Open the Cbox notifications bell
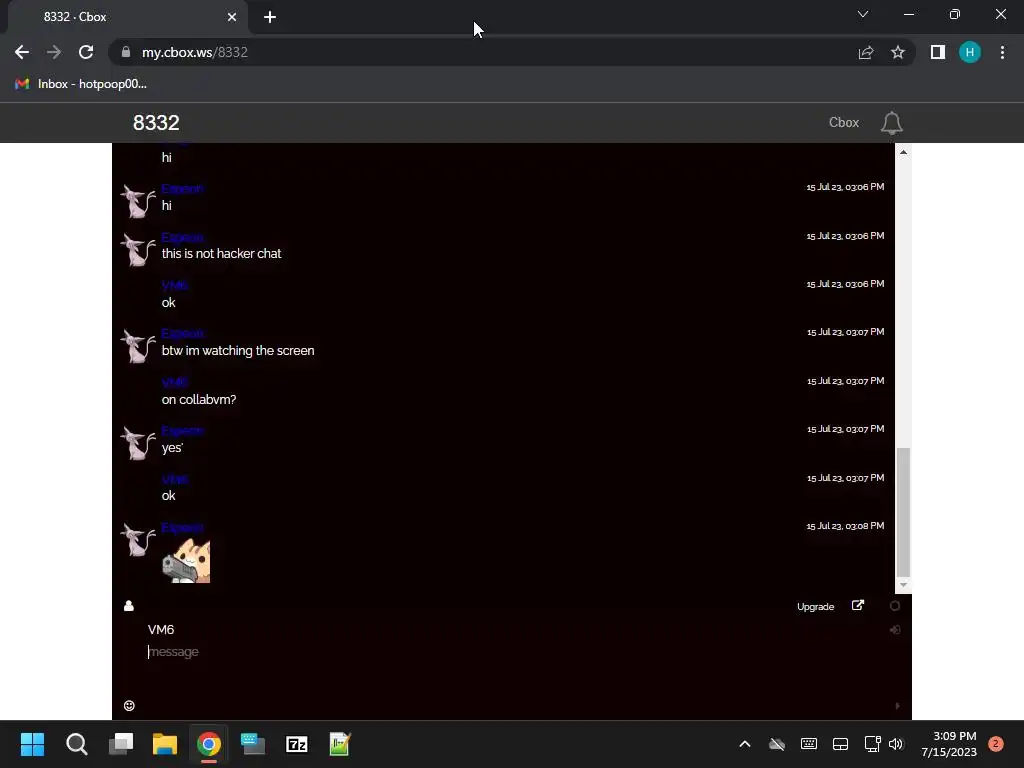Screen dimensions: 1024x768 (x=891, y=123)
